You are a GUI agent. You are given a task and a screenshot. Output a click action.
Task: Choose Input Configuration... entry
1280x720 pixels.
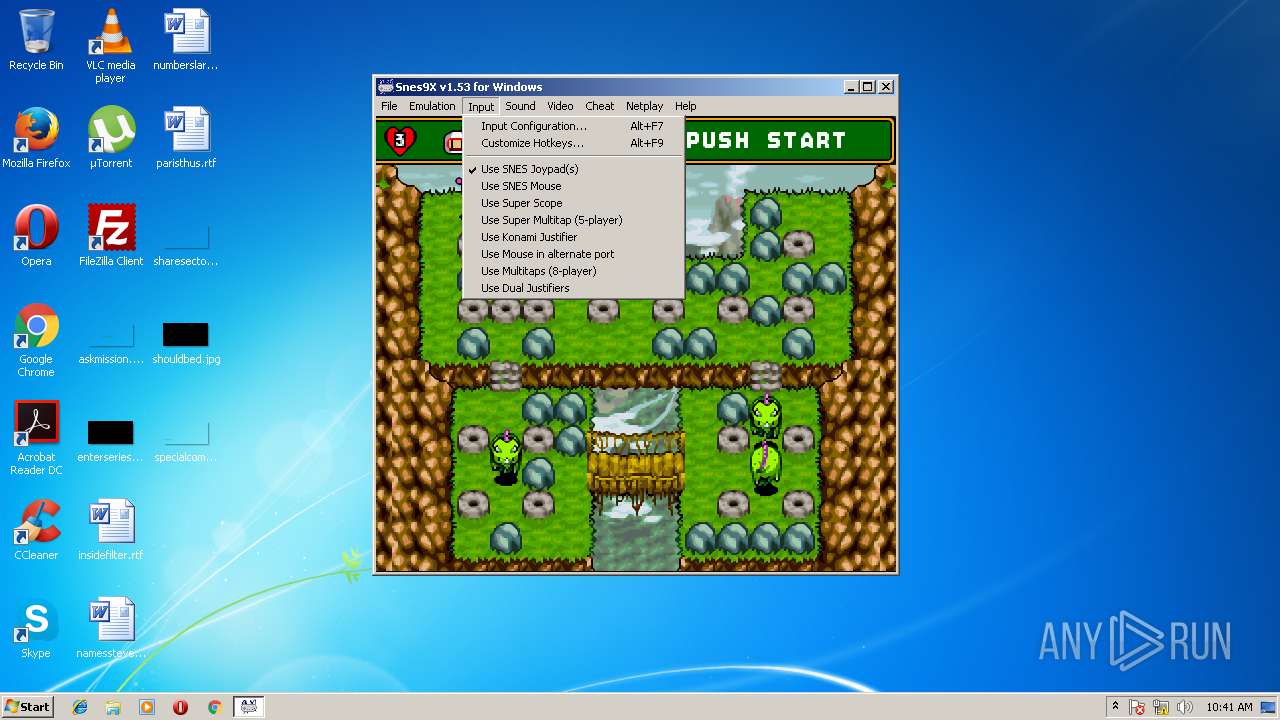click(573, 126)
